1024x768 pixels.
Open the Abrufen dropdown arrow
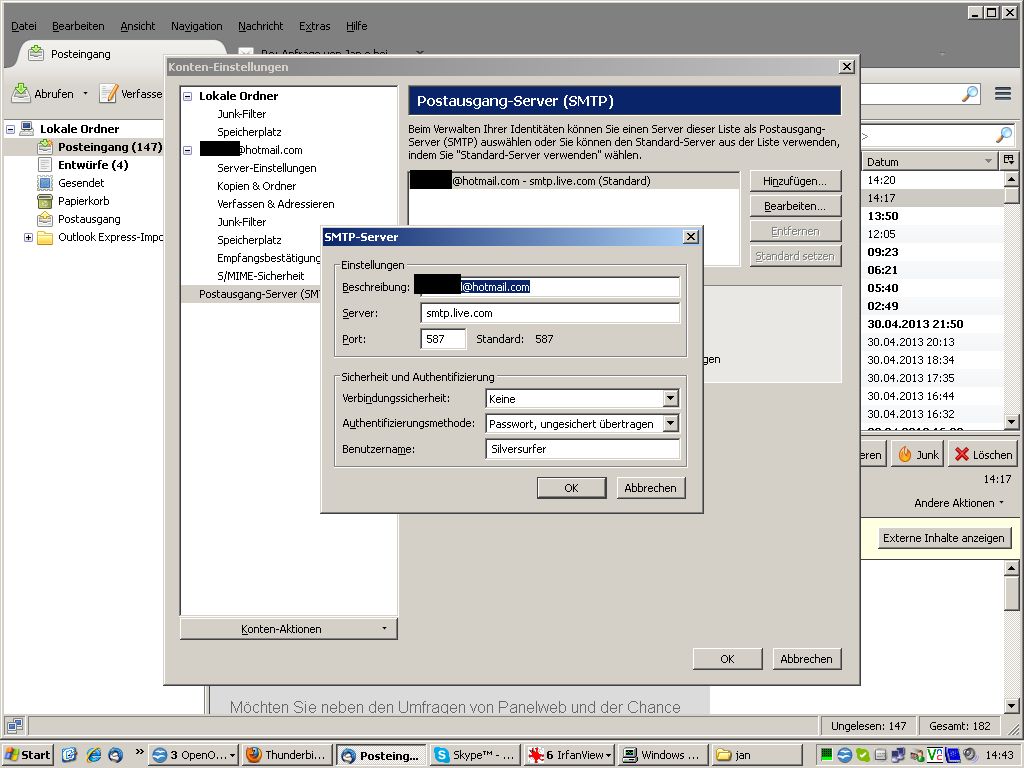[85, 93]
